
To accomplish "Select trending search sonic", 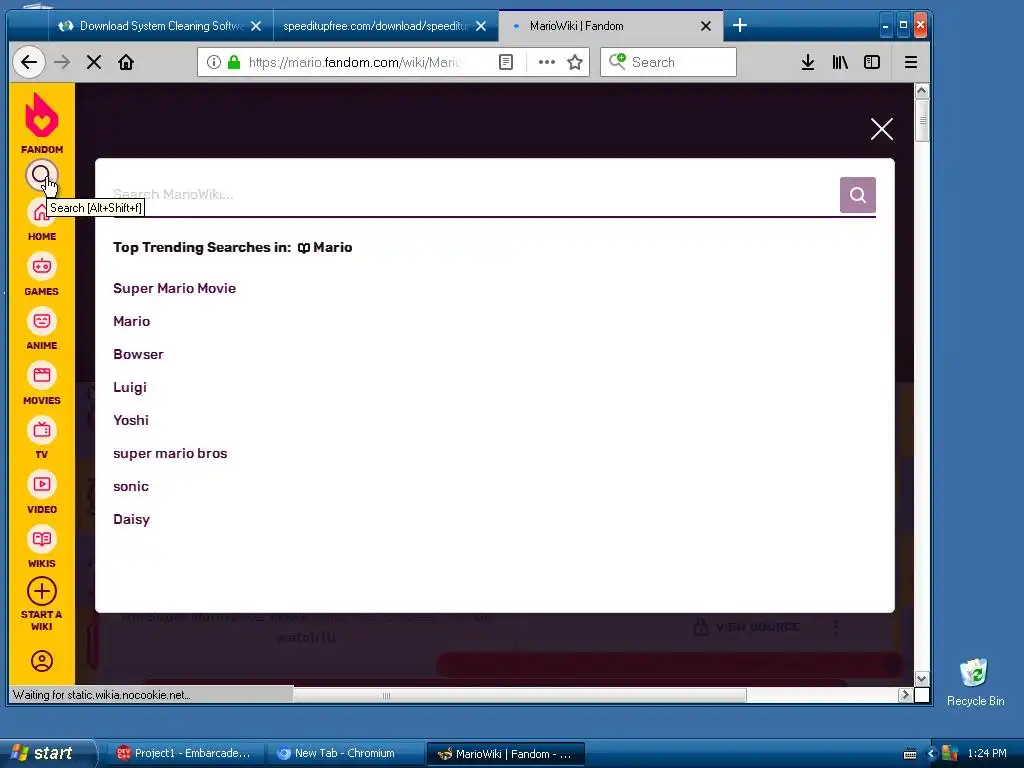I will [131, 487].
